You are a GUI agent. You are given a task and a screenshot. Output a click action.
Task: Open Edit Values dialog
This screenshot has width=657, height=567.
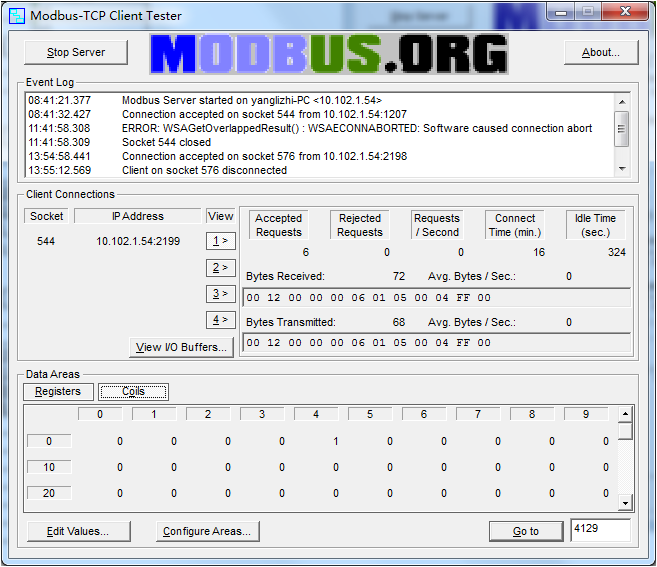click(x=78, y=531)
